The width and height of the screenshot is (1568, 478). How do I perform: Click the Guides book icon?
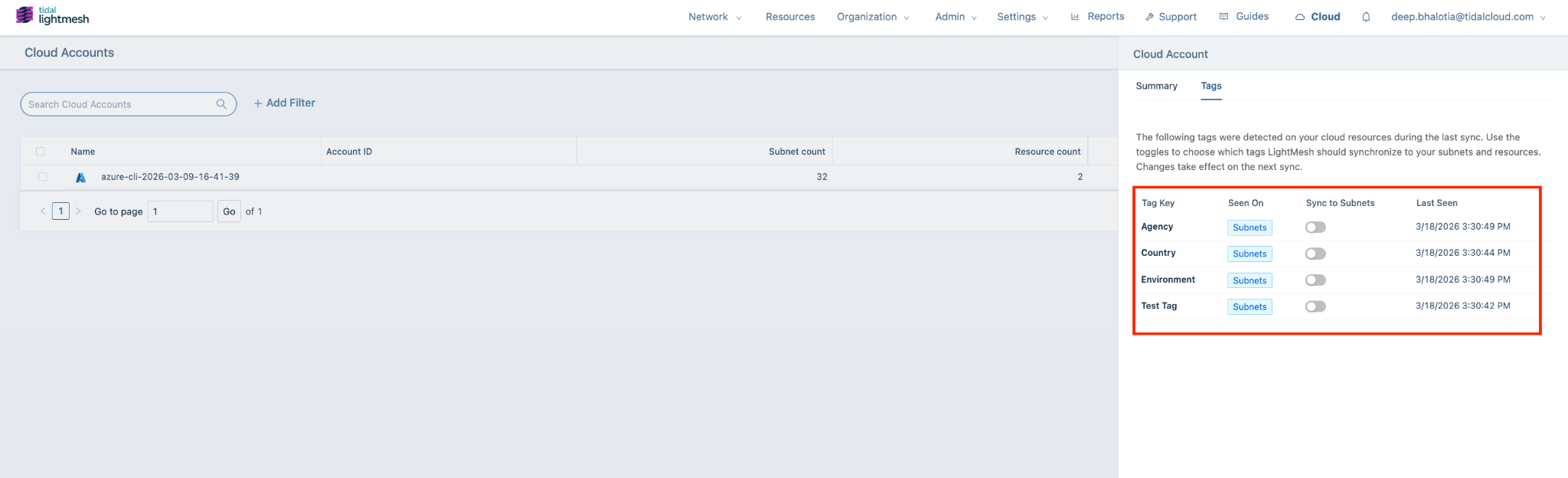[x=1223, y=16]
